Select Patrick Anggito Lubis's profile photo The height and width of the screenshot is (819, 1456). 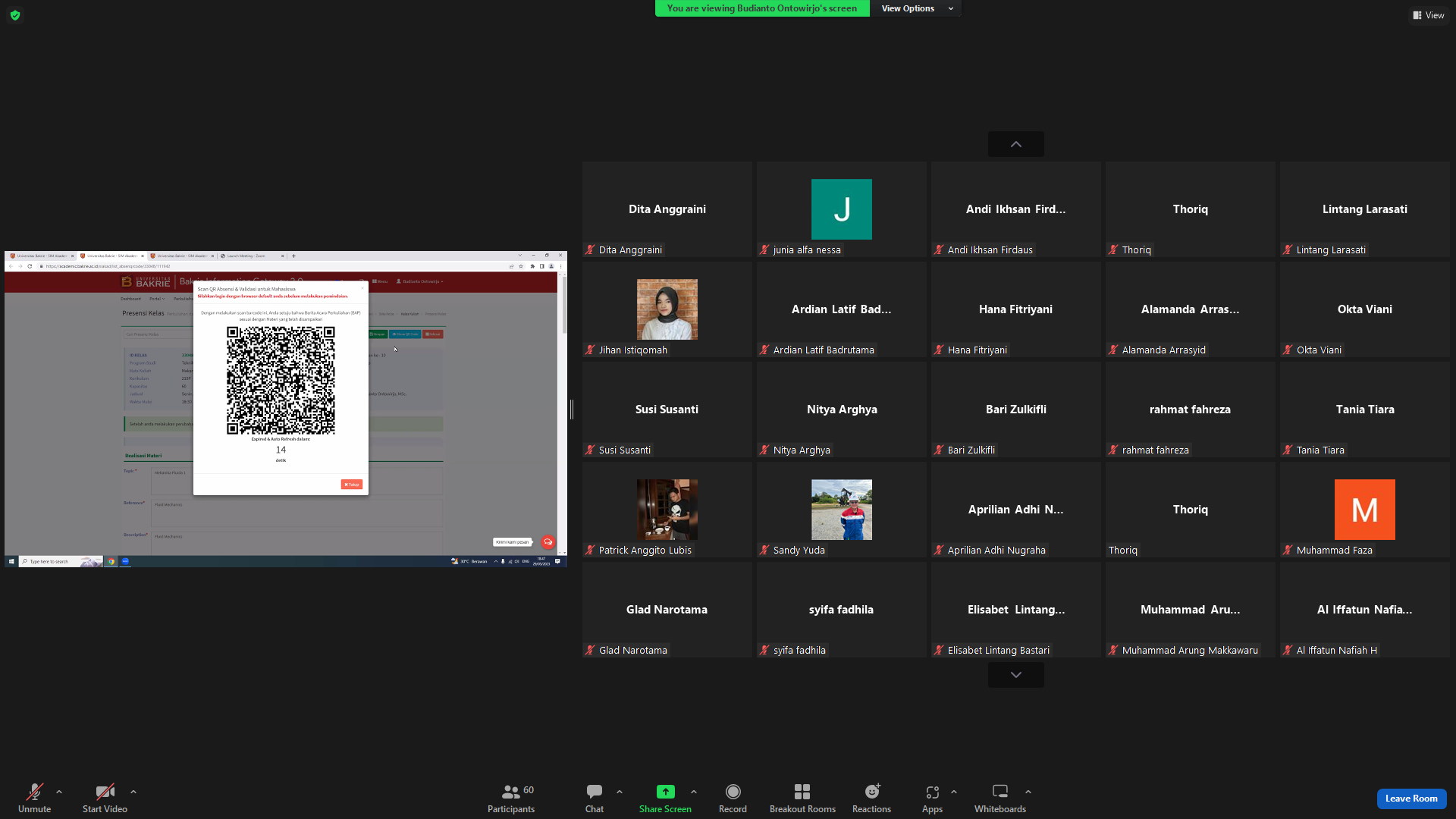(x=667, y=510)
